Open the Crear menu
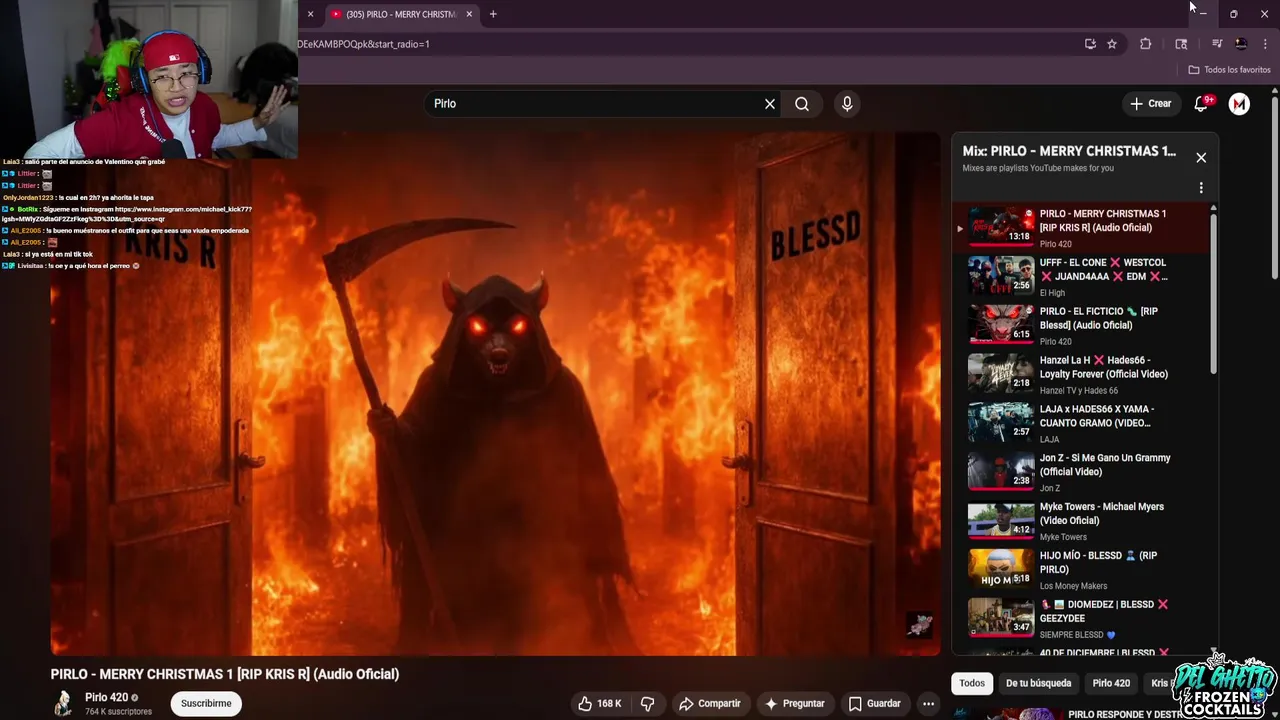 pos(1150,104)
